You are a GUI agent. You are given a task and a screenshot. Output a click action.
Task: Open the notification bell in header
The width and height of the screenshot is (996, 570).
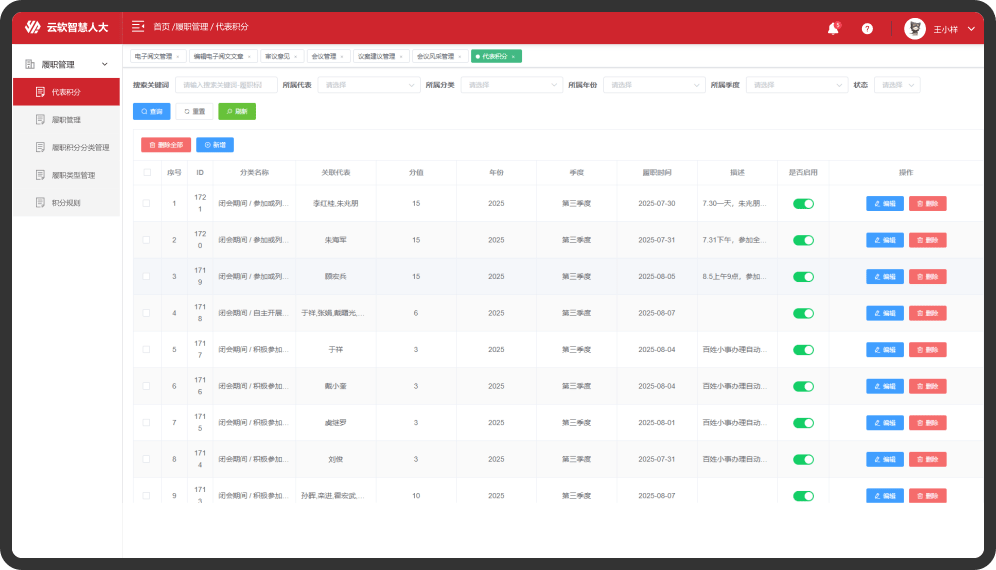pos(832,29)
